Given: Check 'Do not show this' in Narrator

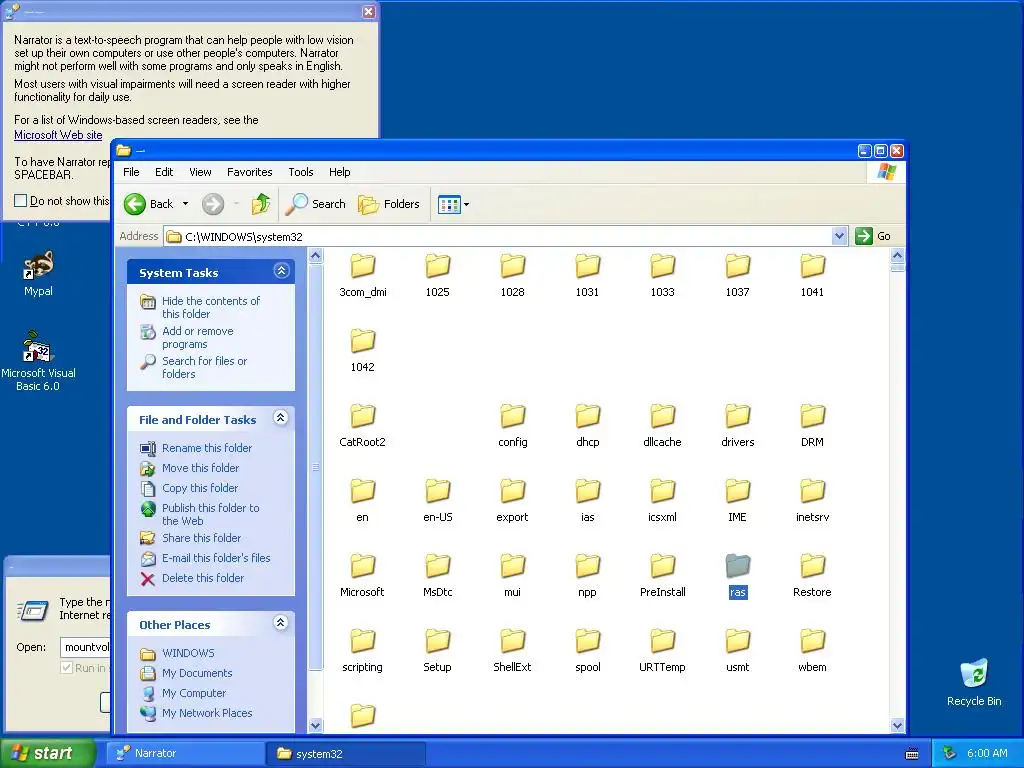Looking at the screenshot, I should pos(21,200).
